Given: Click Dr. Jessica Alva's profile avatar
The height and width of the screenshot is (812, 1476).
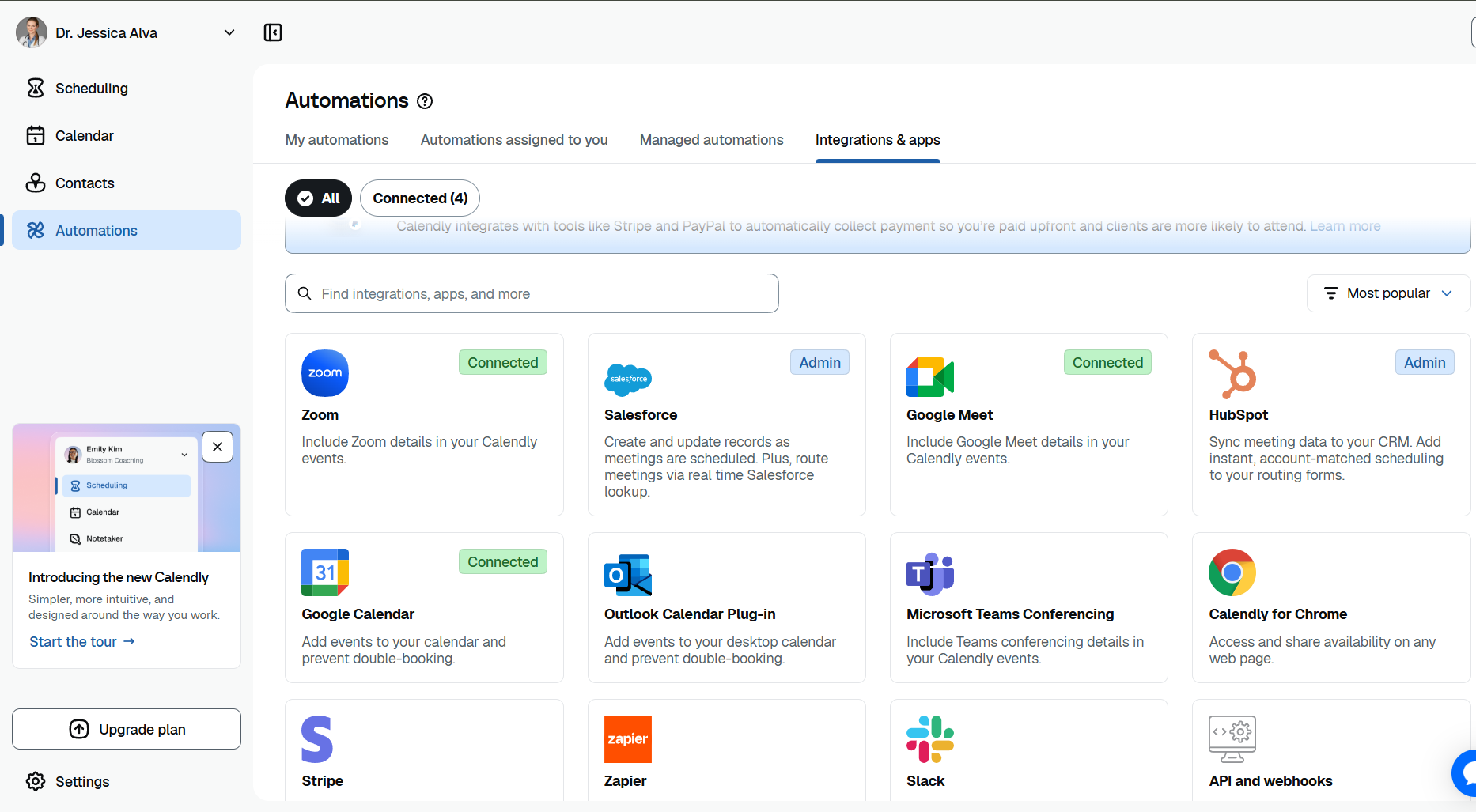Looking at the screenshot, I should click(32, 32).
